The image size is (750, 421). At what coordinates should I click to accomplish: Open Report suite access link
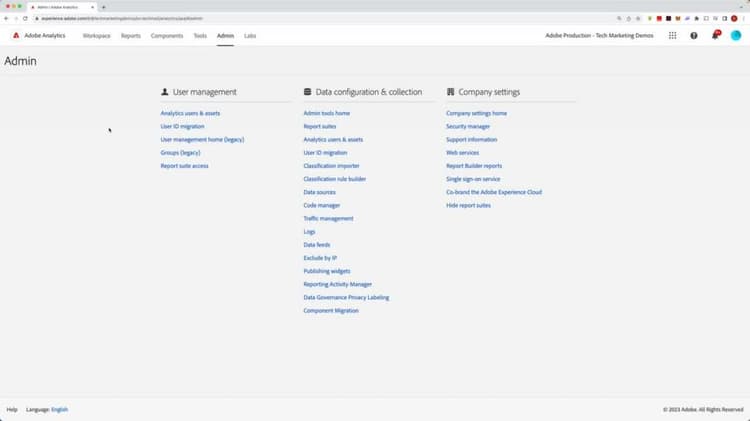[x=184, y=166]
